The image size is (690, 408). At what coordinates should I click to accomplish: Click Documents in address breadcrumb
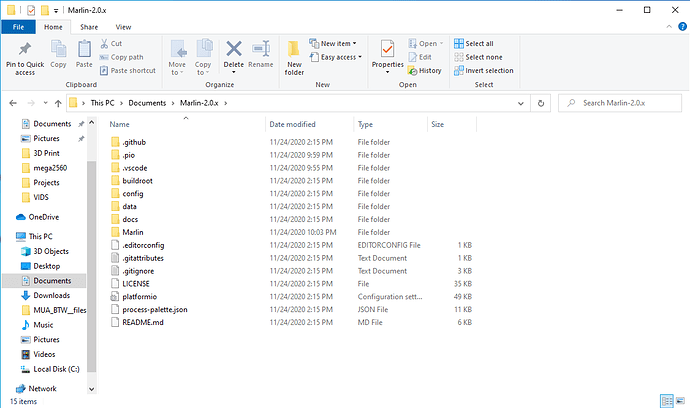147,103
